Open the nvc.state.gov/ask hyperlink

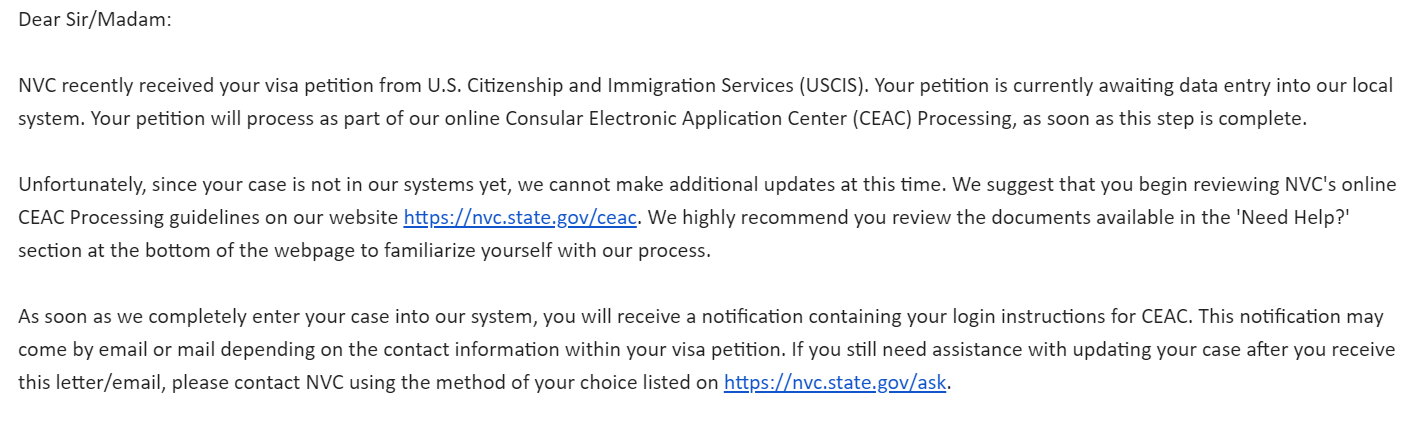click(835, 383)
